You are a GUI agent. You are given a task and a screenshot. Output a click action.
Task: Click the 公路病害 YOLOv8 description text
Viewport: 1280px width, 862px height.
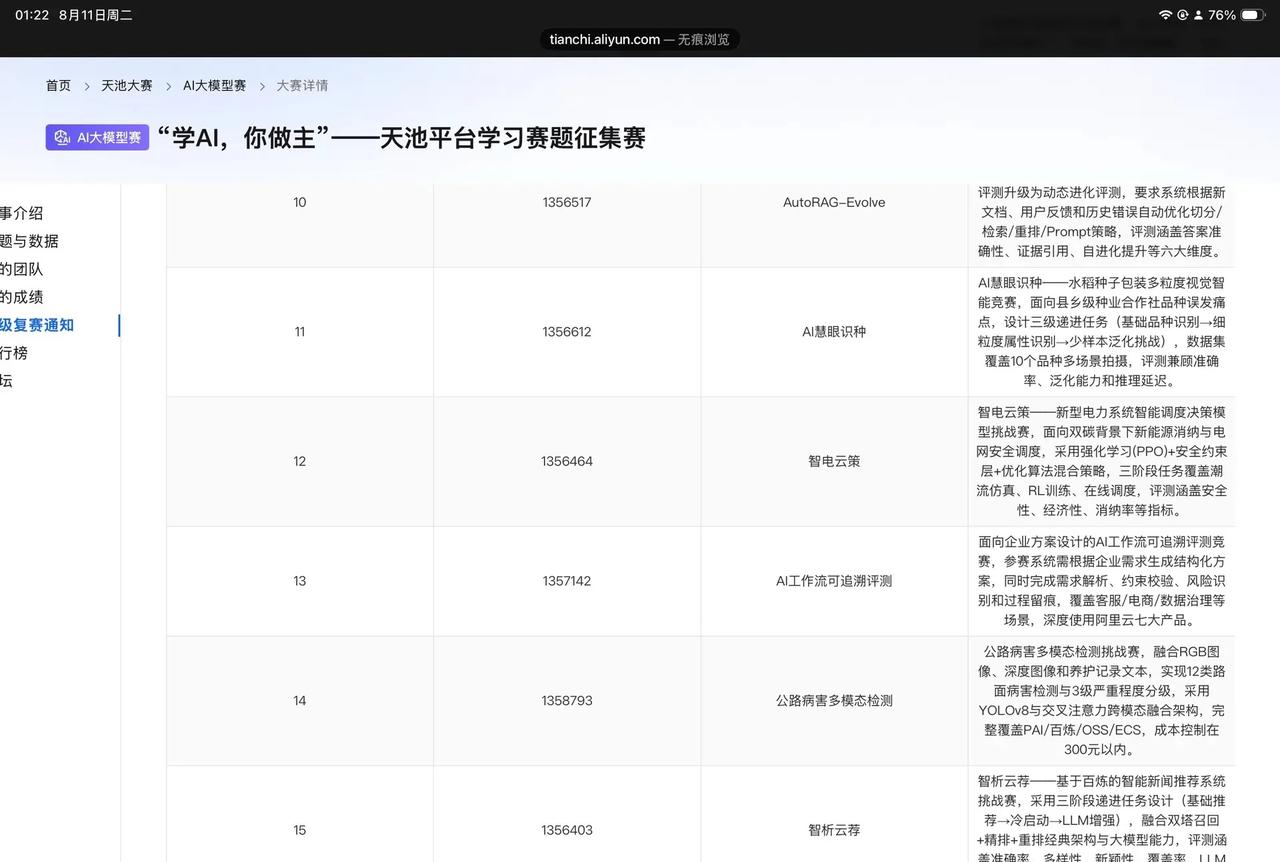(1101, 701)
